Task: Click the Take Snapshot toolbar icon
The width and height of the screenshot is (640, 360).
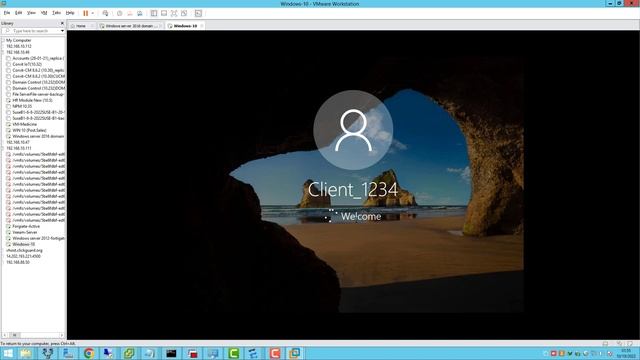Action: (x=120, y=13)
